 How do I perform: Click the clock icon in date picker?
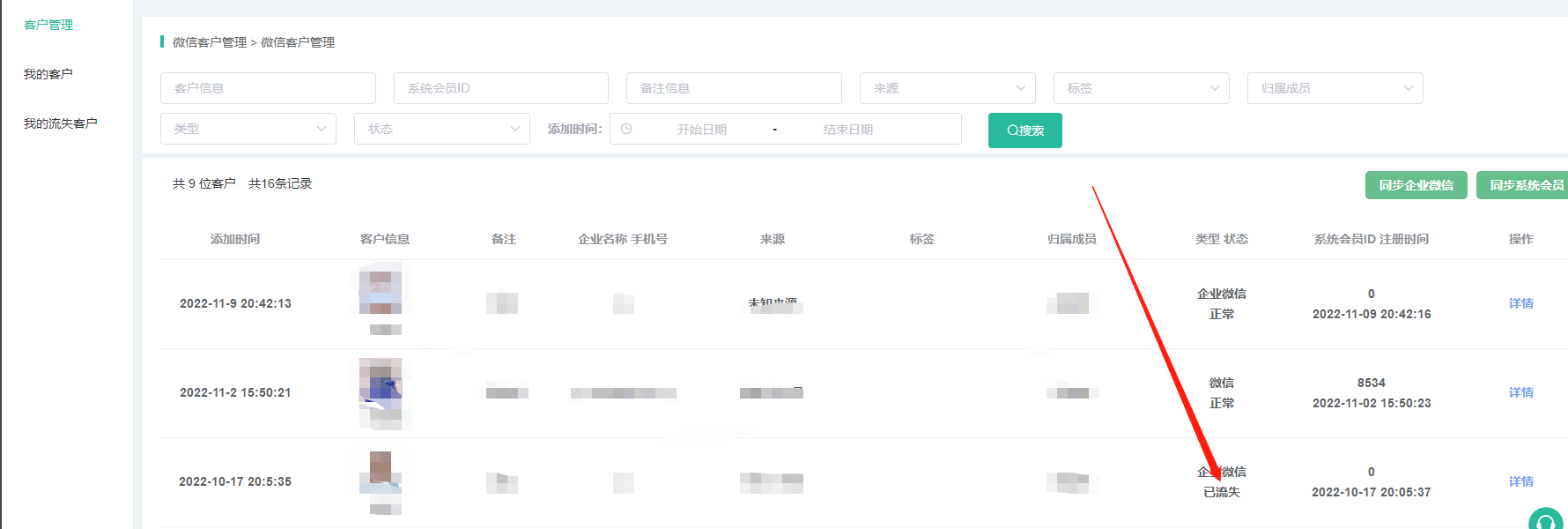tap(626, 129)
